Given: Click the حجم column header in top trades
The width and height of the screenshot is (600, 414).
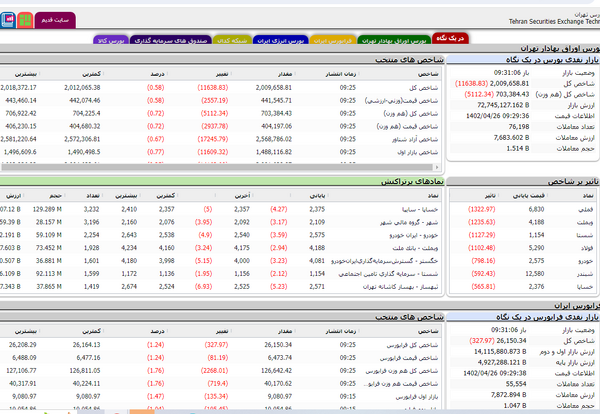Looking at the screenshot, I should tap(55, 196).
